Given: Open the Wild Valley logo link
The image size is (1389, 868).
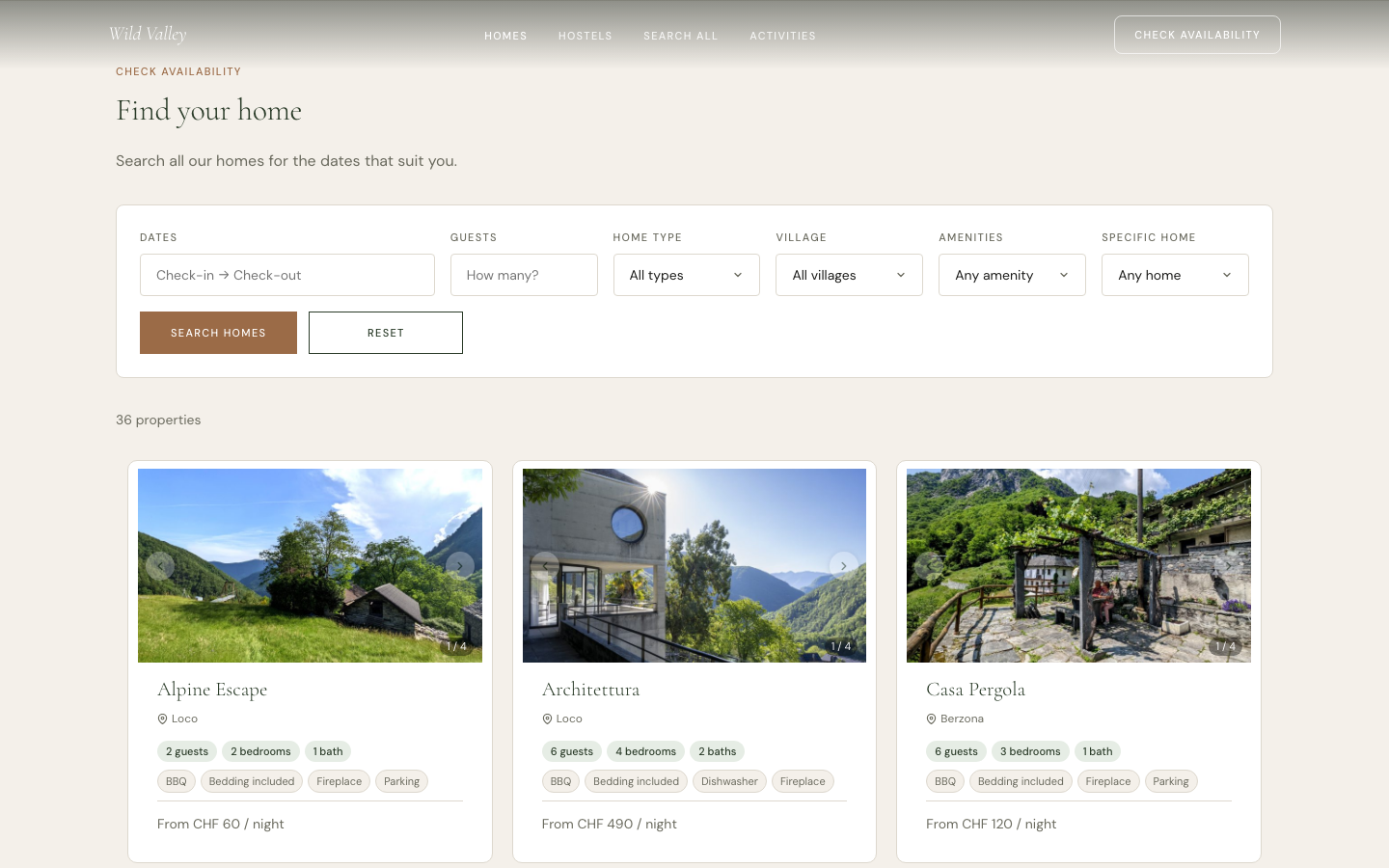Looking at the screenshot, I should click(148, 34).
